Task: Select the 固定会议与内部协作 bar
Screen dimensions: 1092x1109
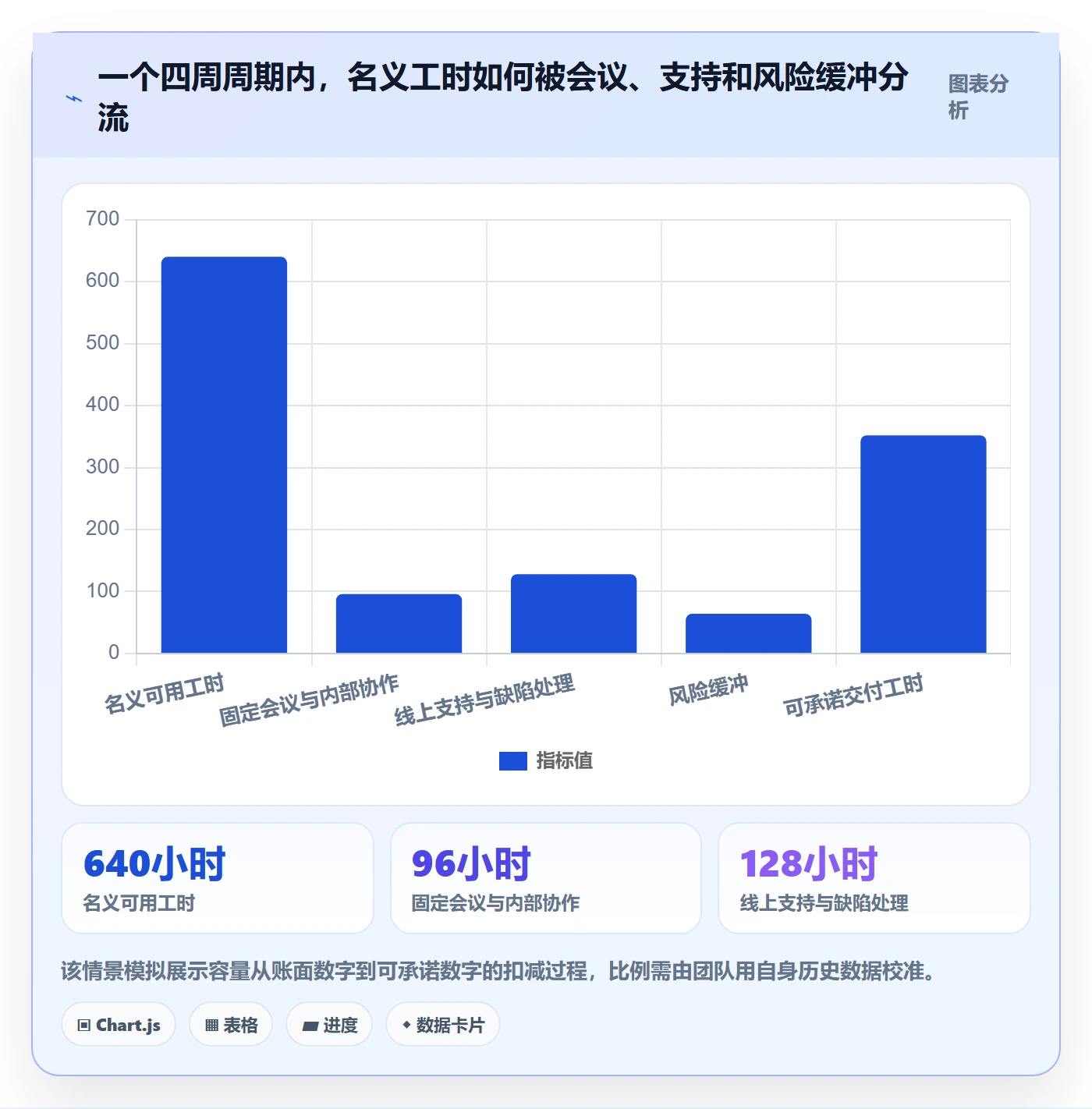Action: click(399, 624)
